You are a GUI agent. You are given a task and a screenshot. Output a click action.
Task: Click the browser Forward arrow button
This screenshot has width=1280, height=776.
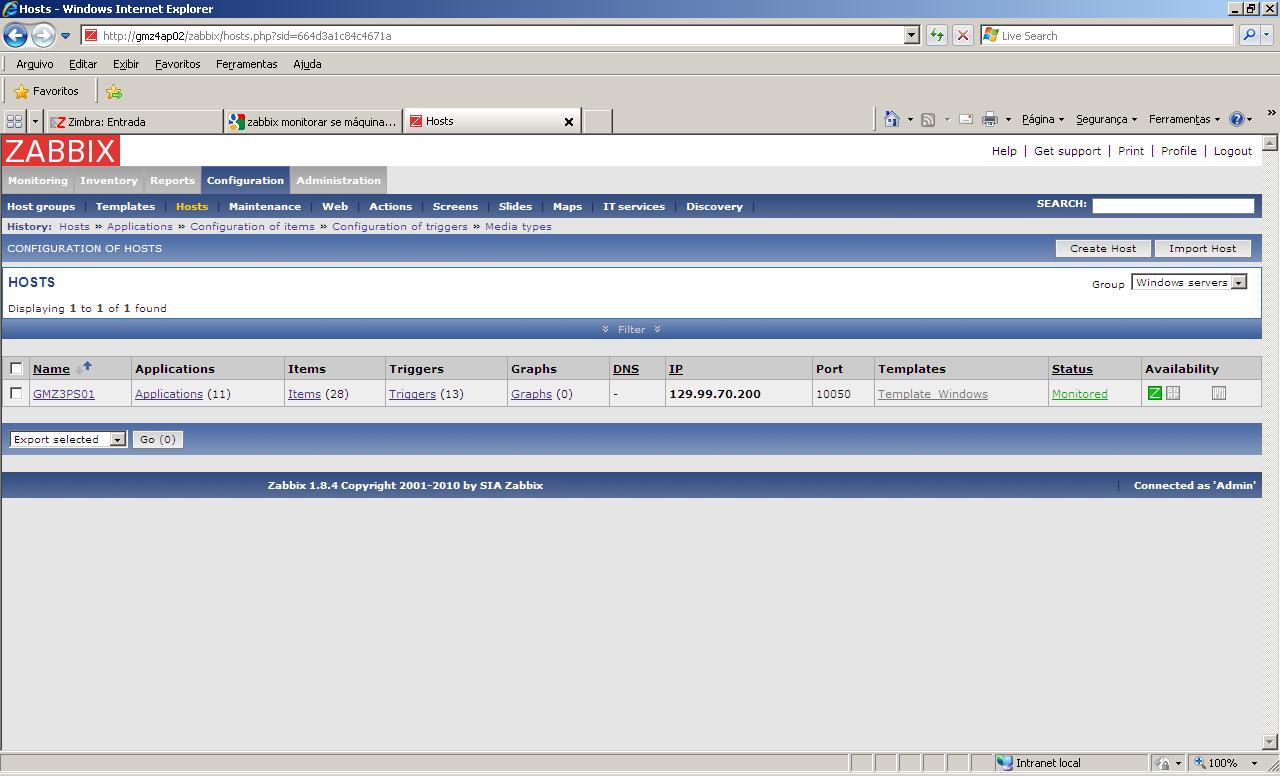pyautogui.click(x=42, y=36)
